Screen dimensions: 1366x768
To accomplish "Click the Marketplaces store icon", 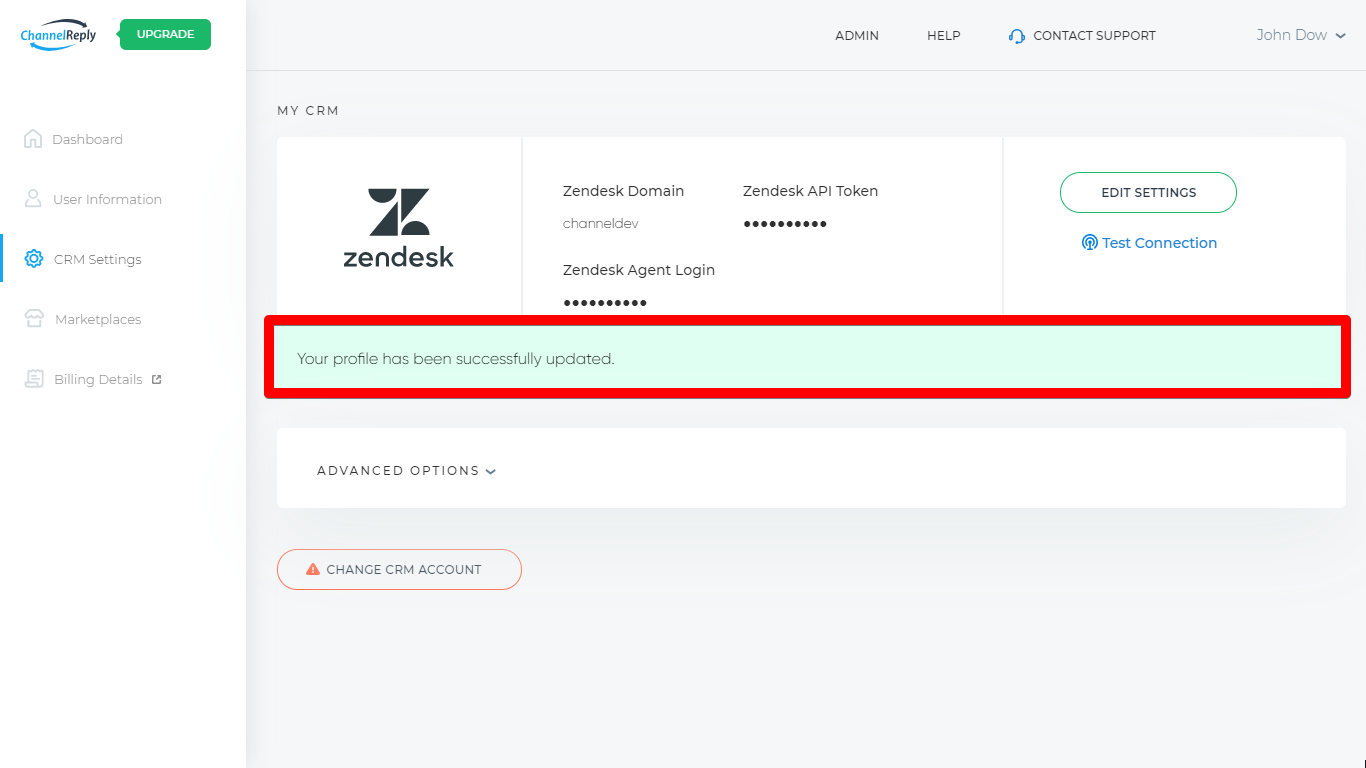I will click(35, 319).
